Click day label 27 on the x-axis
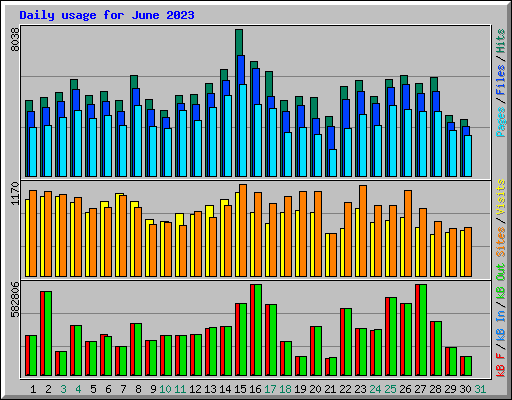This screenshot has width=512, height=400. click(x=420, y=389)
